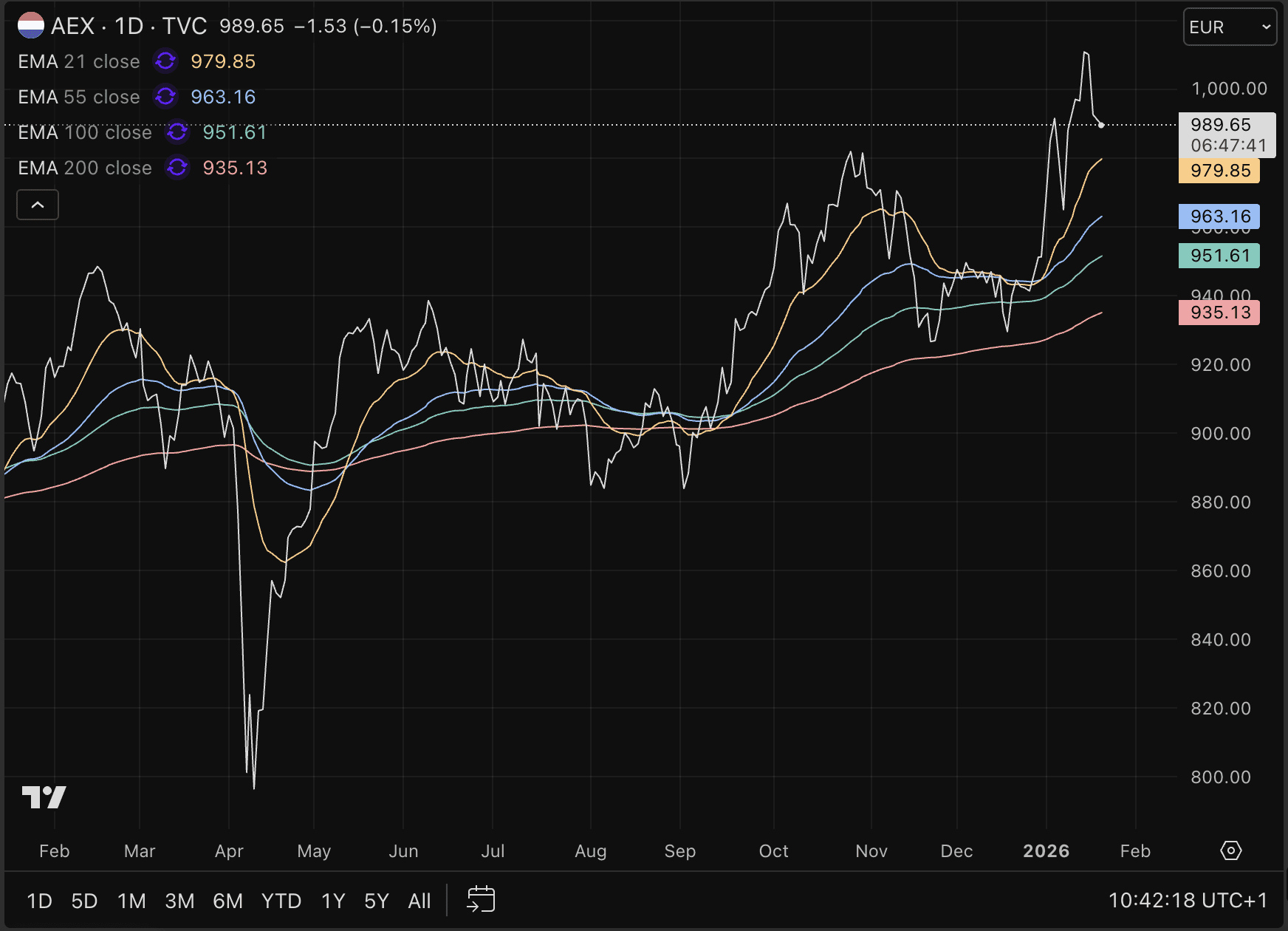
Task: Click the Apr label on time axis
Action: (x=229, y=851)
